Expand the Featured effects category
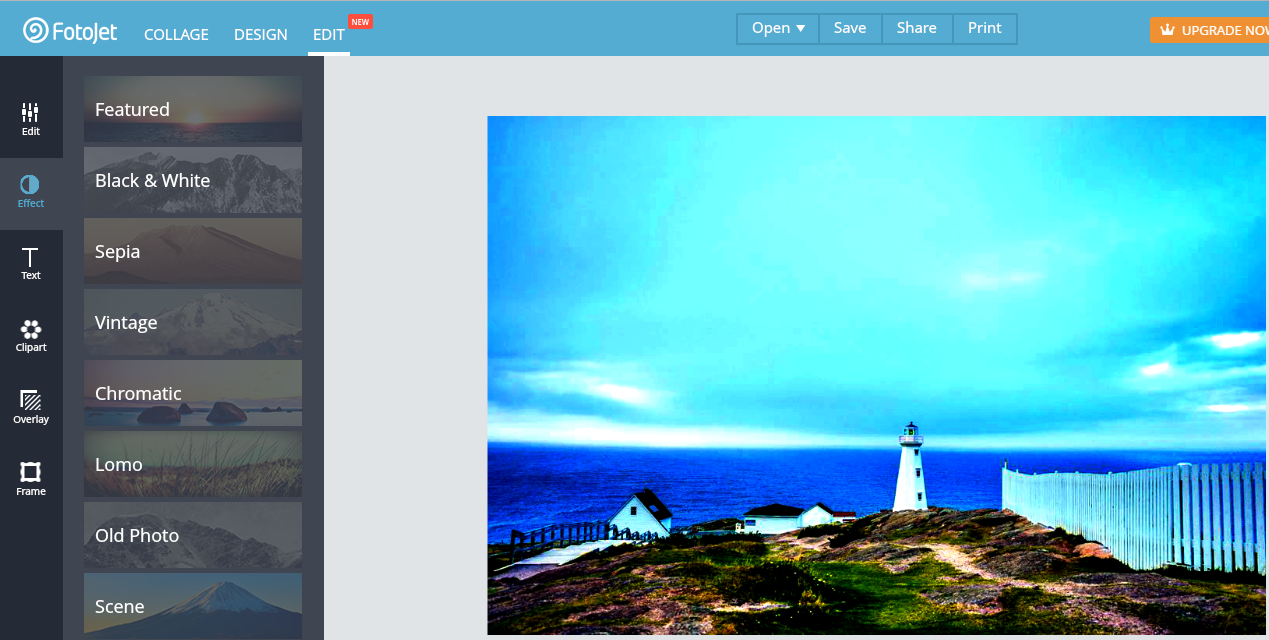 tap(193, 109)
